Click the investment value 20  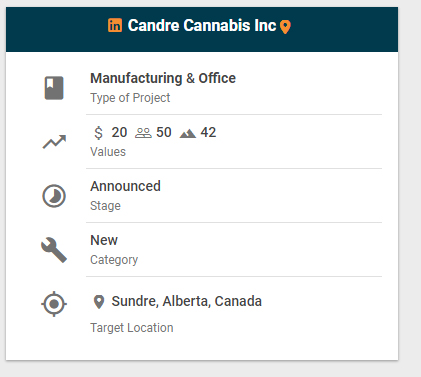click(119, 133)
